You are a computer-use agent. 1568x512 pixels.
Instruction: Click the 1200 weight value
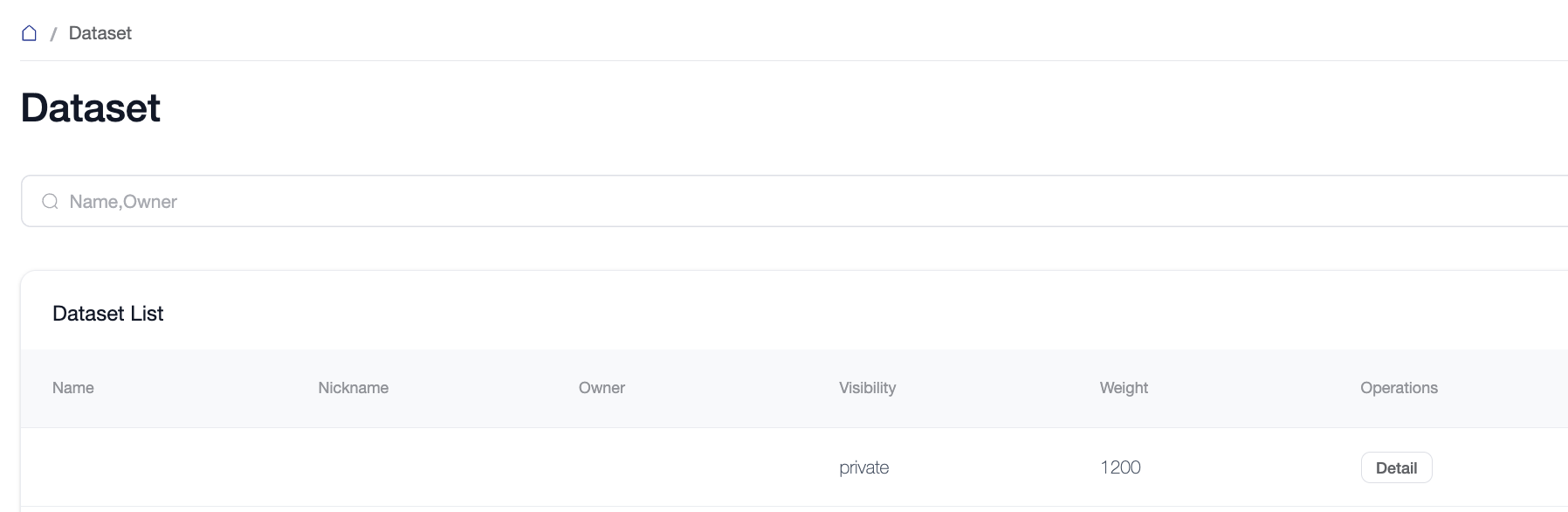click(x=1120, y=467)
